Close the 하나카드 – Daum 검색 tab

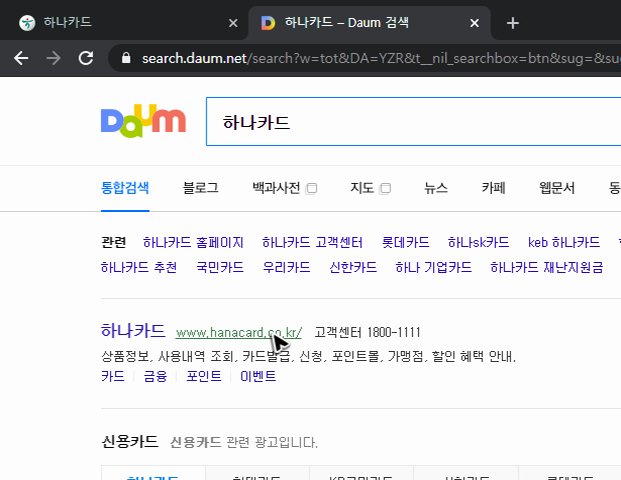(474, 23)
